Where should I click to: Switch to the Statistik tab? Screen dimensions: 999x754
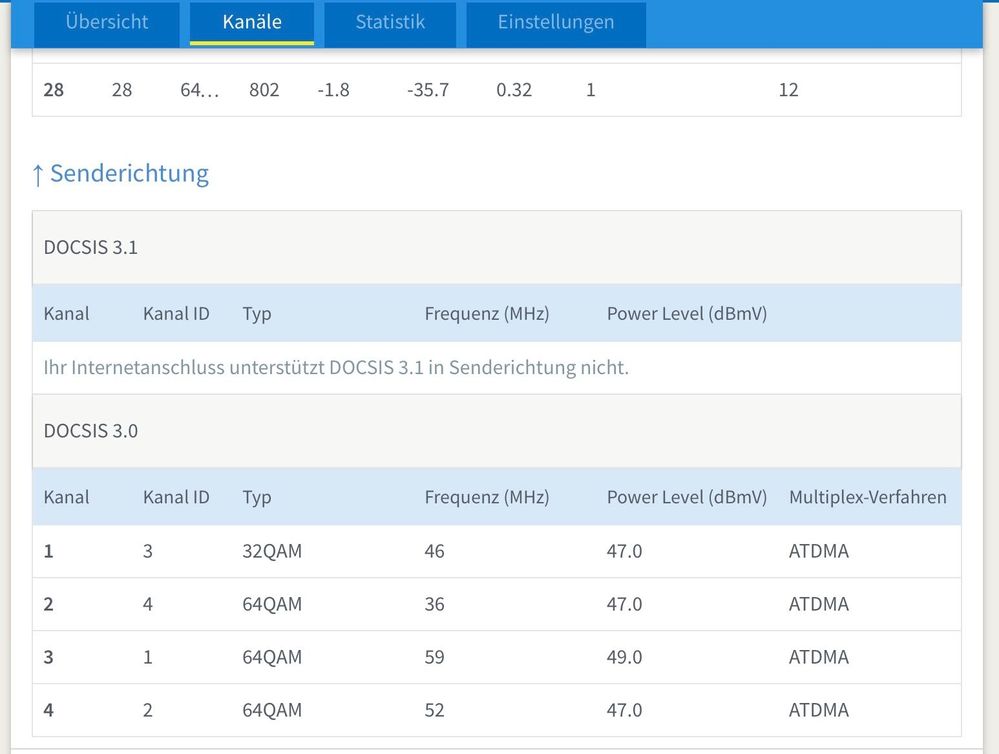[390, 22]
